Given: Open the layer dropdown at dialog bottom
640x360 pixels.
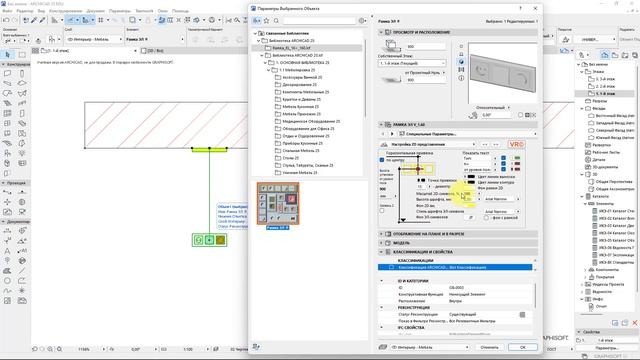Looking at the screenshot, I should click(429, 347).
